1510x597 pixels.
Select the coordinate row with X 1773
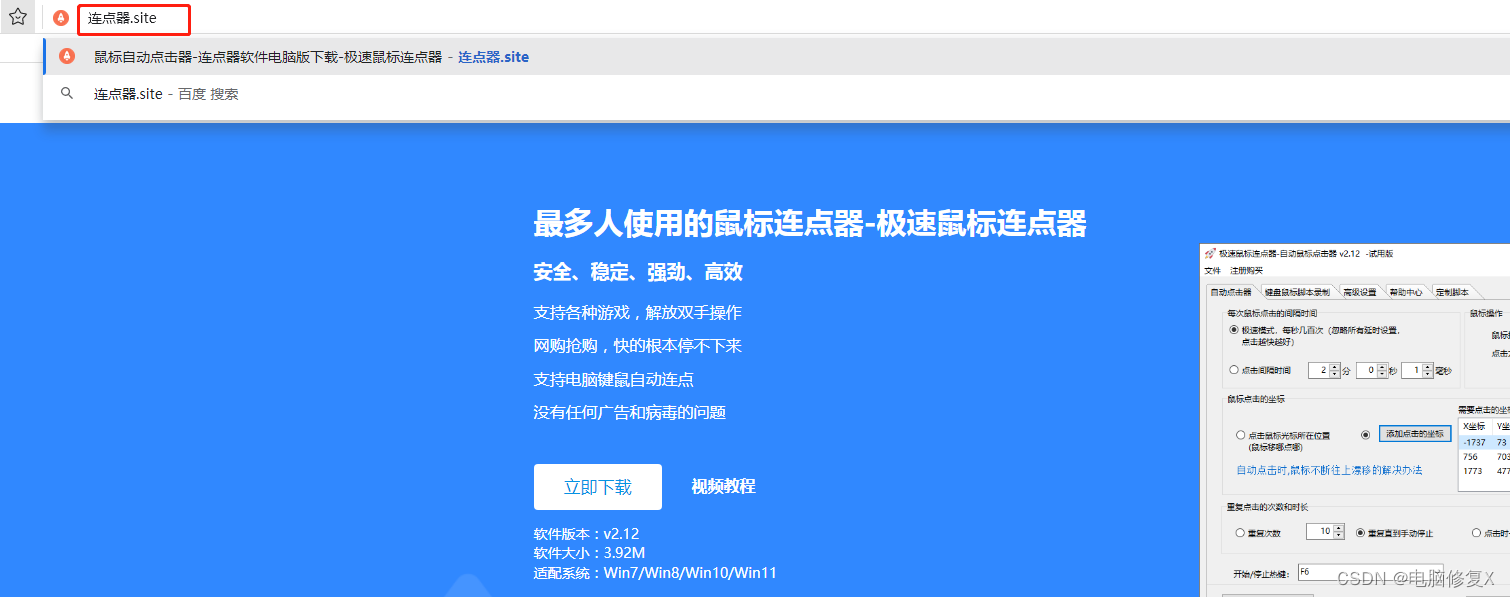click(1484, 471)
